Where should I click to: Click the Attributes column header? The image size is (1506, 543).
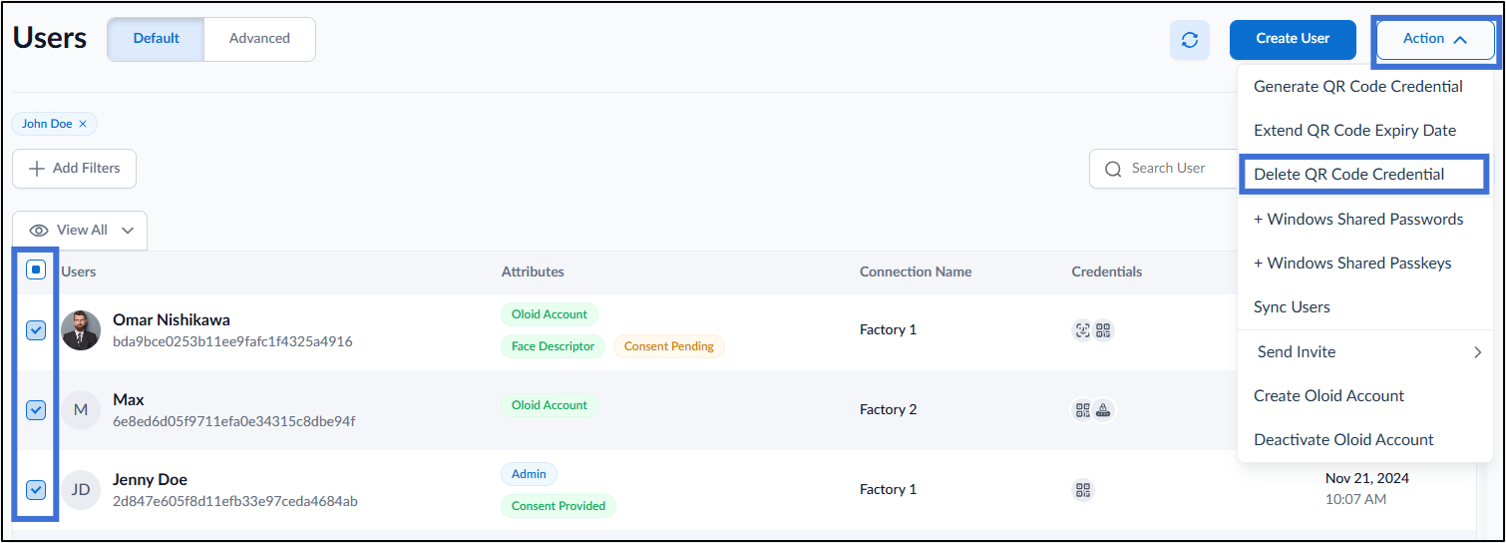pos(533,272)
